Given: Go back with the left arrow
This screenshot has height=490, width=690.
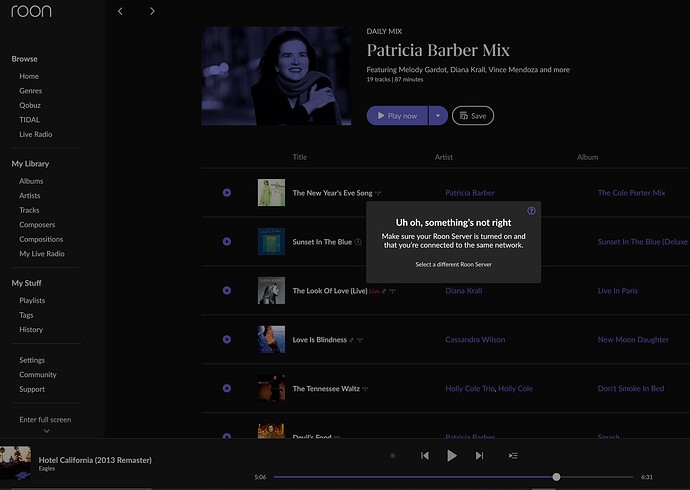Looking at the screenshot, I should point(120,11).
